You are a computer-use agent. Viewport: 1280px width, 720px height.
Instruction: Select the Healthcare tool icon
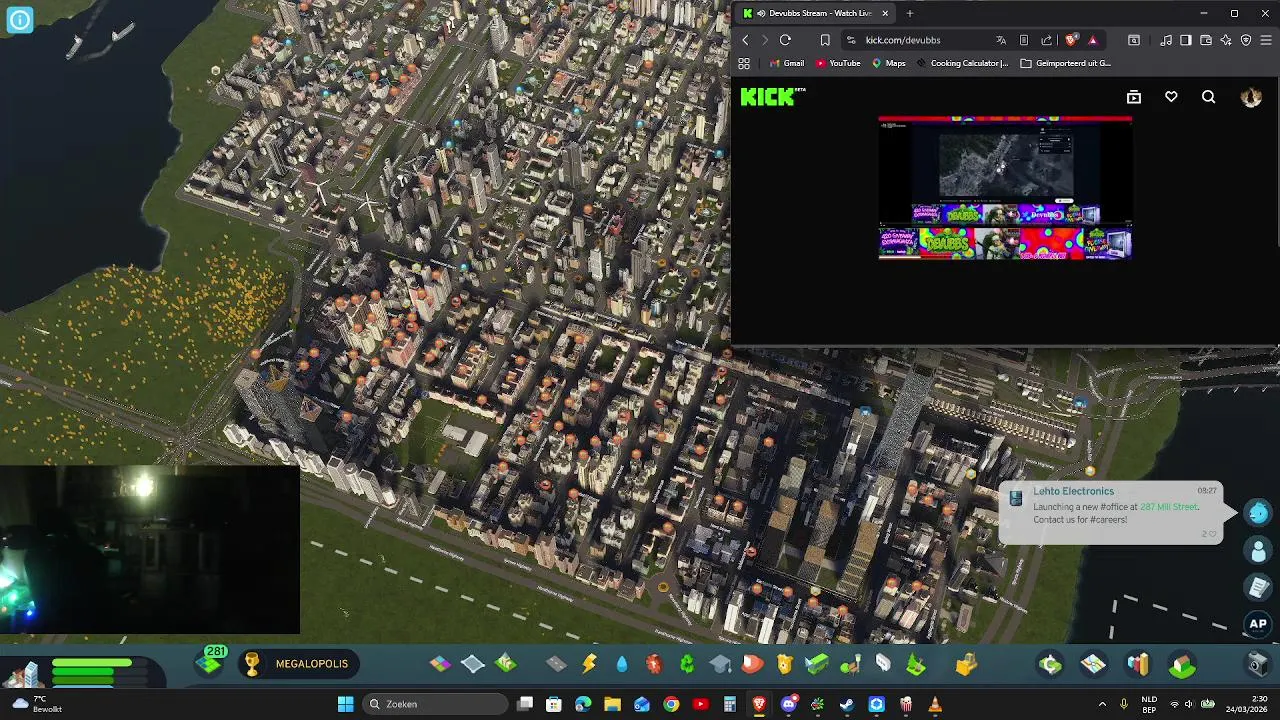654,664
